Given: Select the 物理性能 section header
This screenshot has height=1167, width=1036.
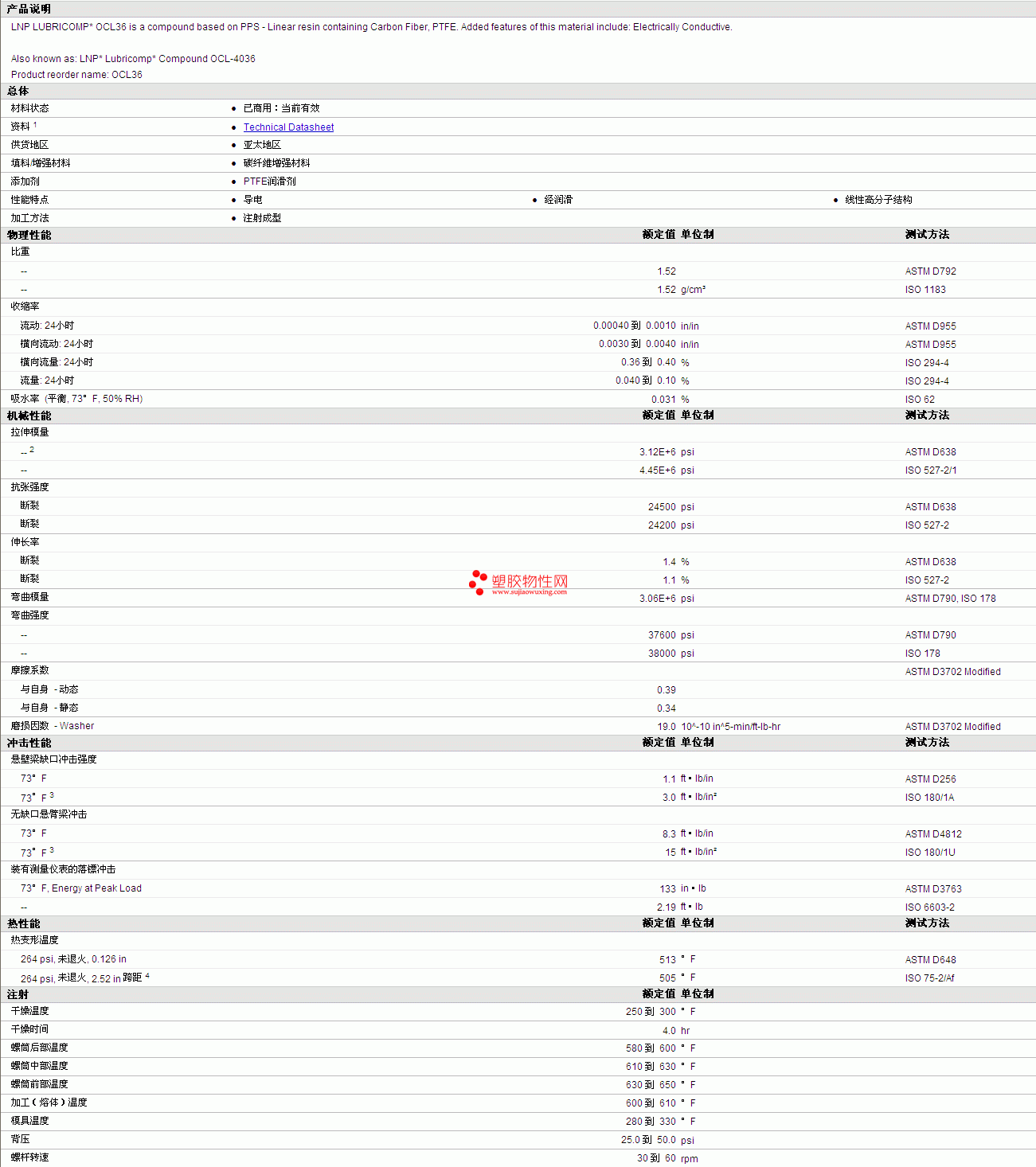Looking at the screenshot, I should (29, 235).
